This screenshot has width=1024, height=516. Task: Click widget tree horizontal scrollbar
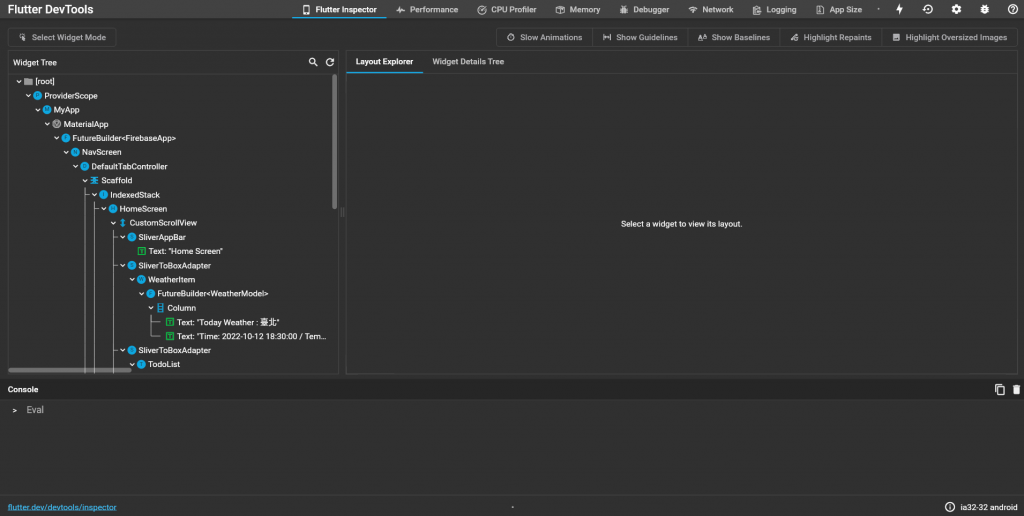tap(70, 370)
